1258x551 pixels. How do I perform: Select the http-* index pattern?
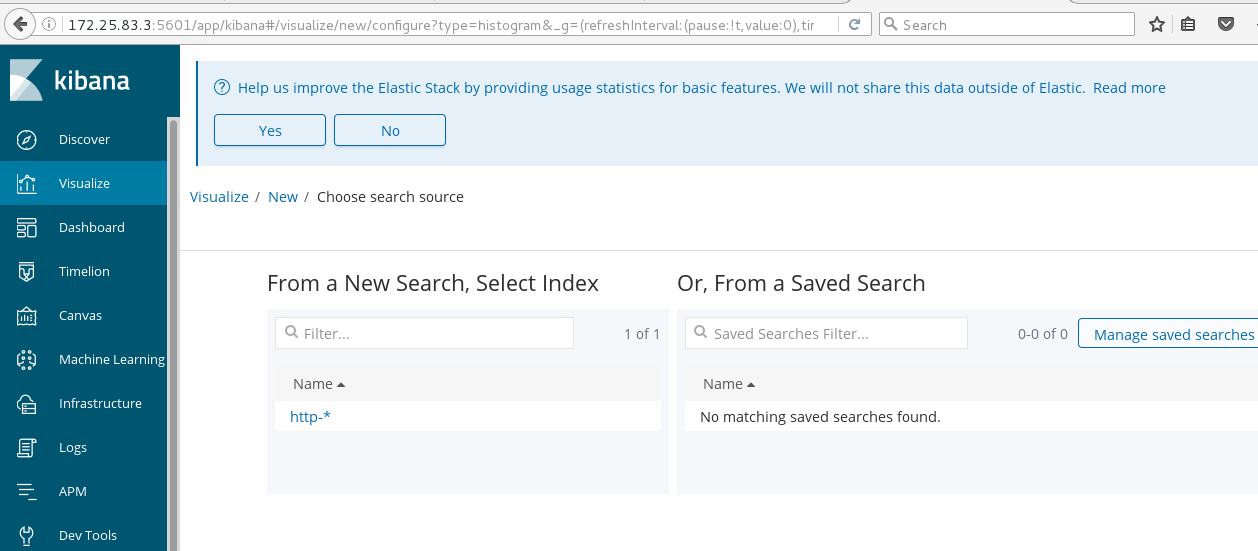click(x=310, y=416)
